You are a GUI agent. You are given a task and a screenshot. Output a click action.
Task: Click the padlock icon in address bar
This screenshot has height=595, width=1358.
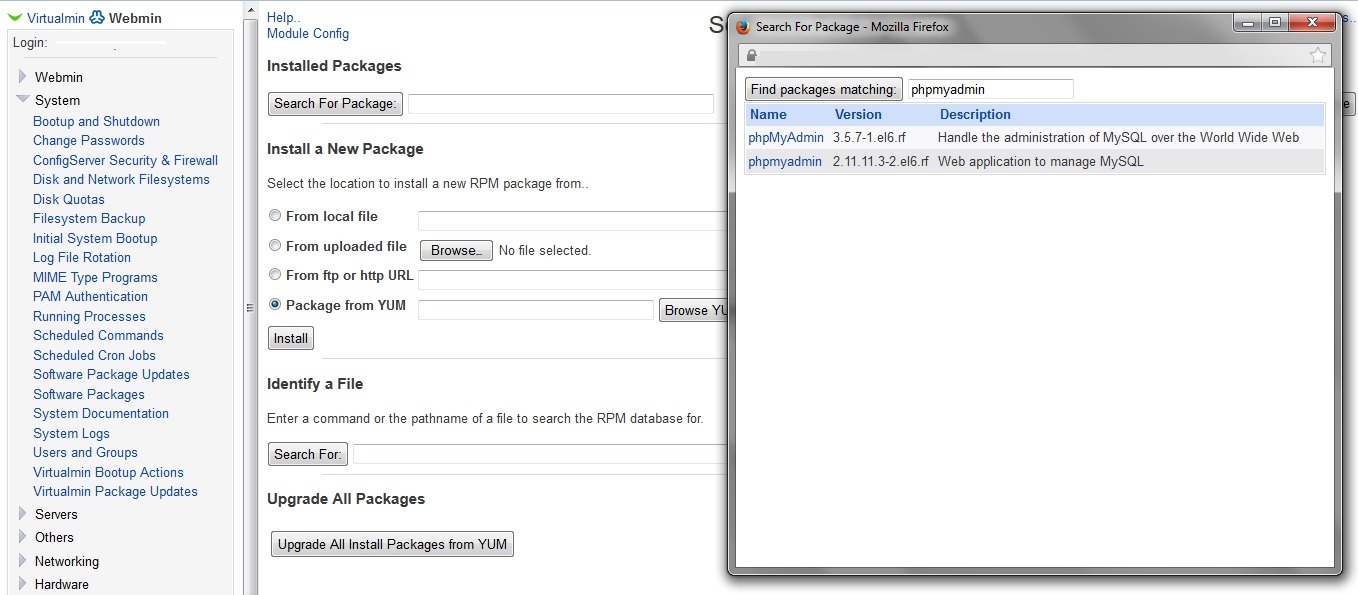[x=752, y=56]
